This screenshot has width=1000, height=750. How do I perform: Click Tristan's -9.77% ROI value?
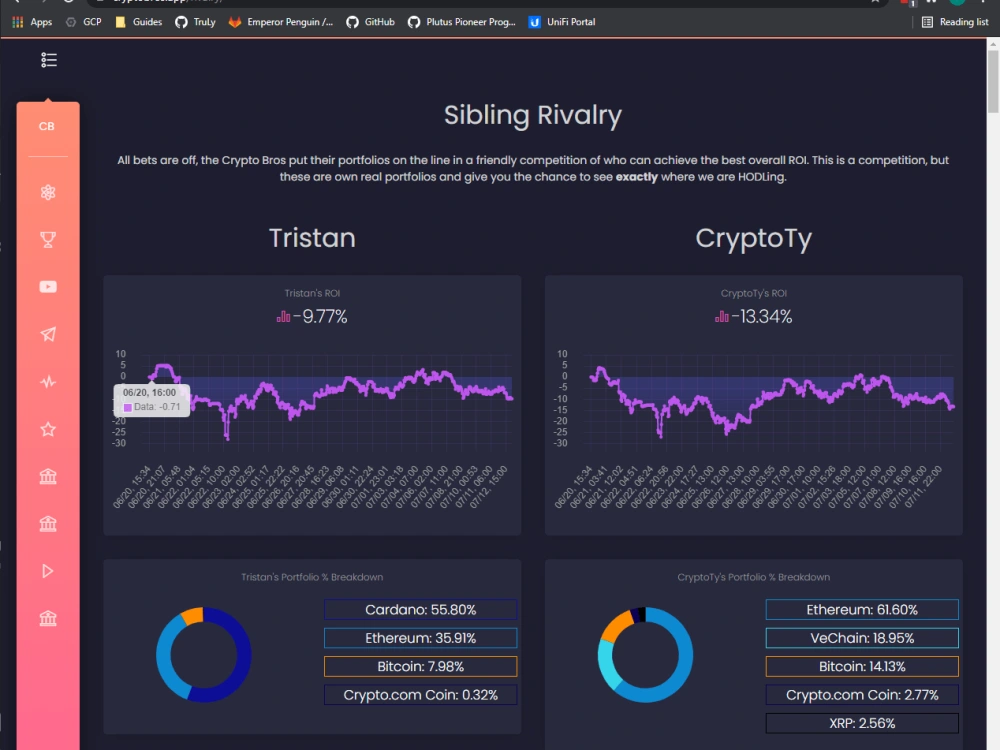pyautogui.click(x=320, y=316)
